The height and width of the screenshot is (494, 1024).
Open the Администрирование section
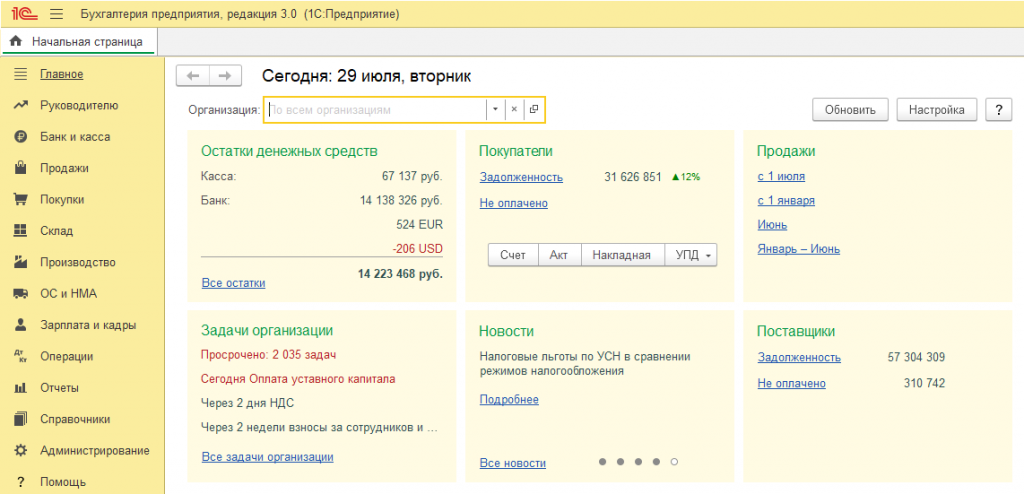(95, 450)
